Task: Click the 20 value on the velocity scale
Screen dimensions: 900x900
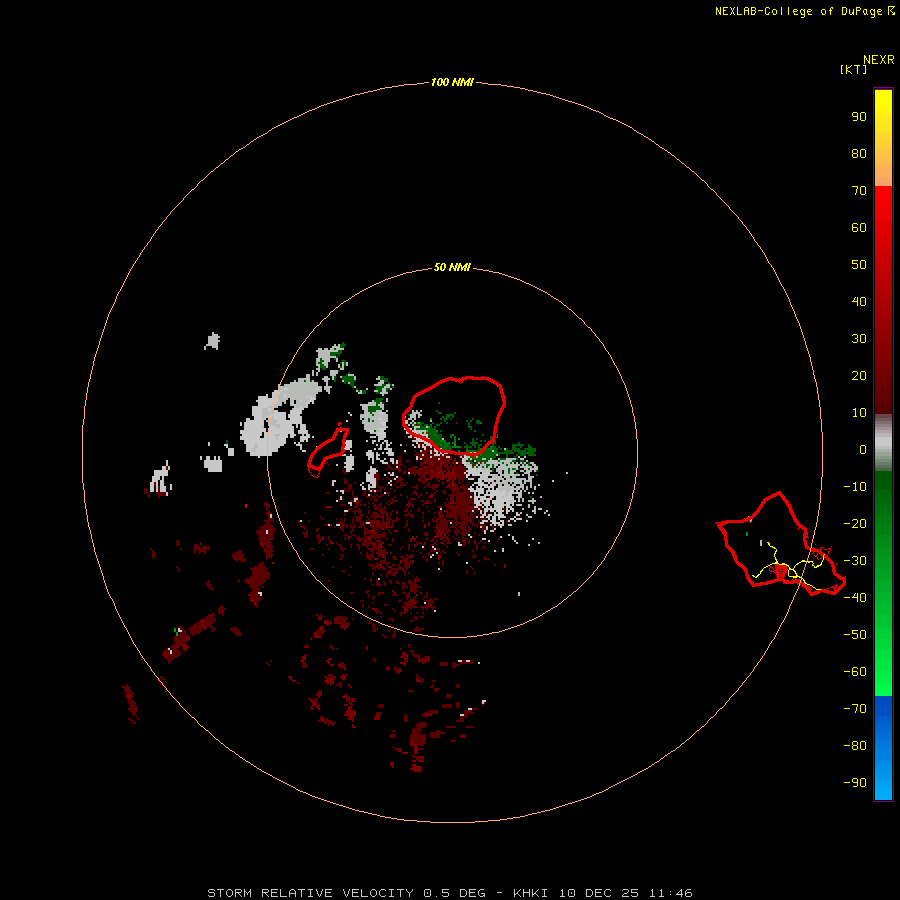Action: 859,375
